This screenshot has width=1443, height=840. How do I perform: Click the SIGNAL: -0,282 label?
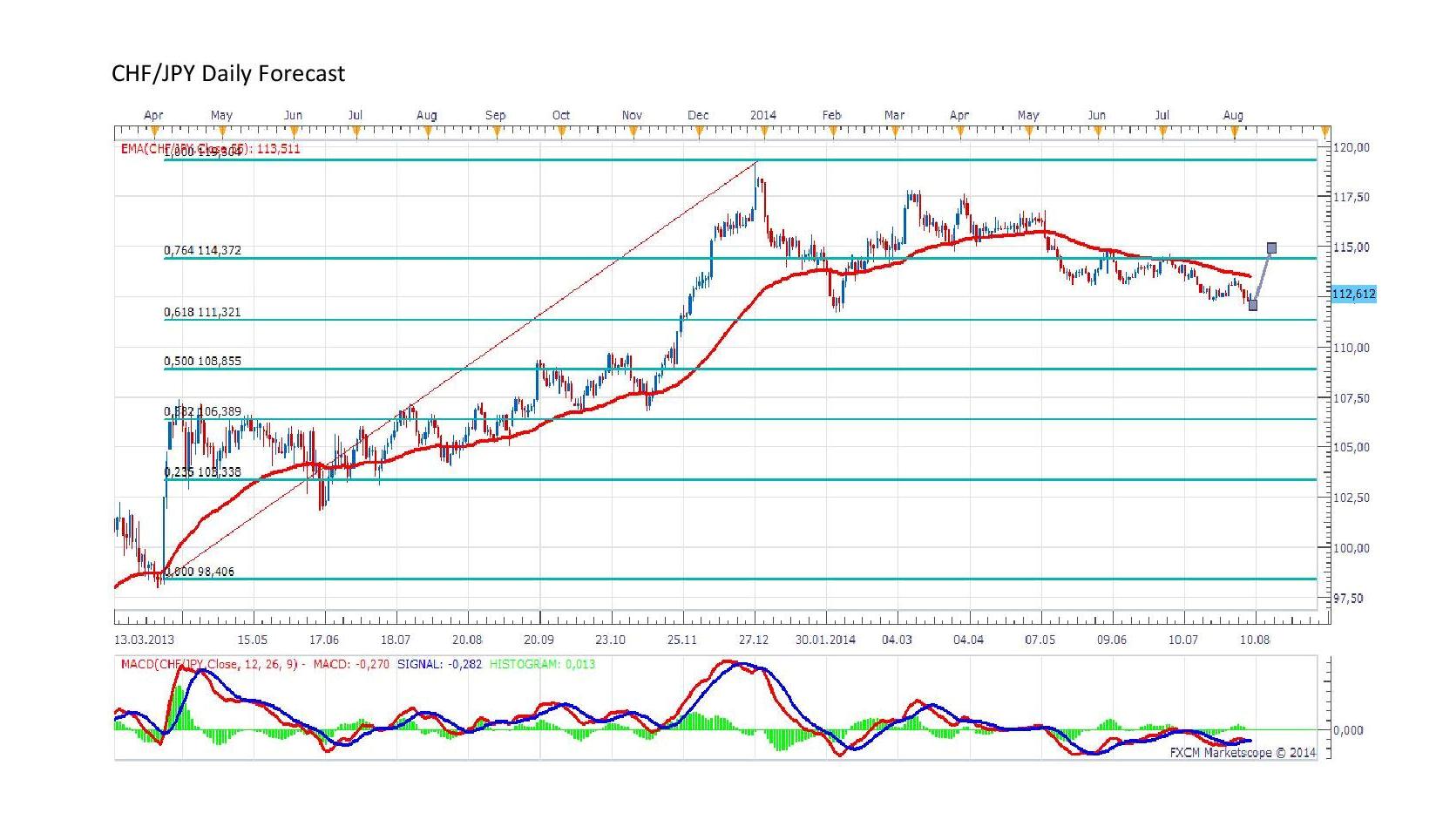(x=439, y=664)
